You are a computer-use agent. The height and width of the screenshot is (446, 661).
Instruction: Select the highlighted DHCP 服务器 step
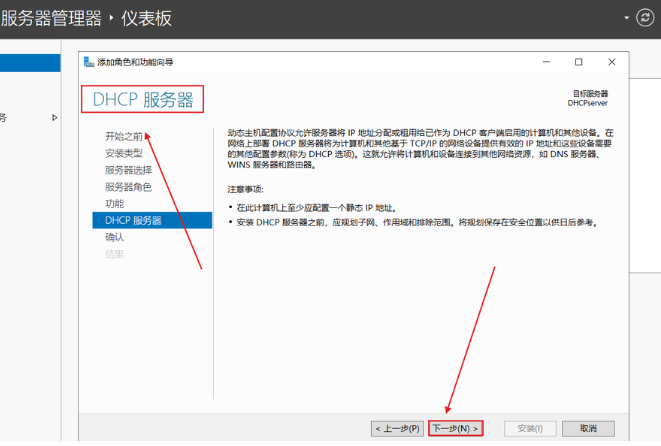(133, 221)
